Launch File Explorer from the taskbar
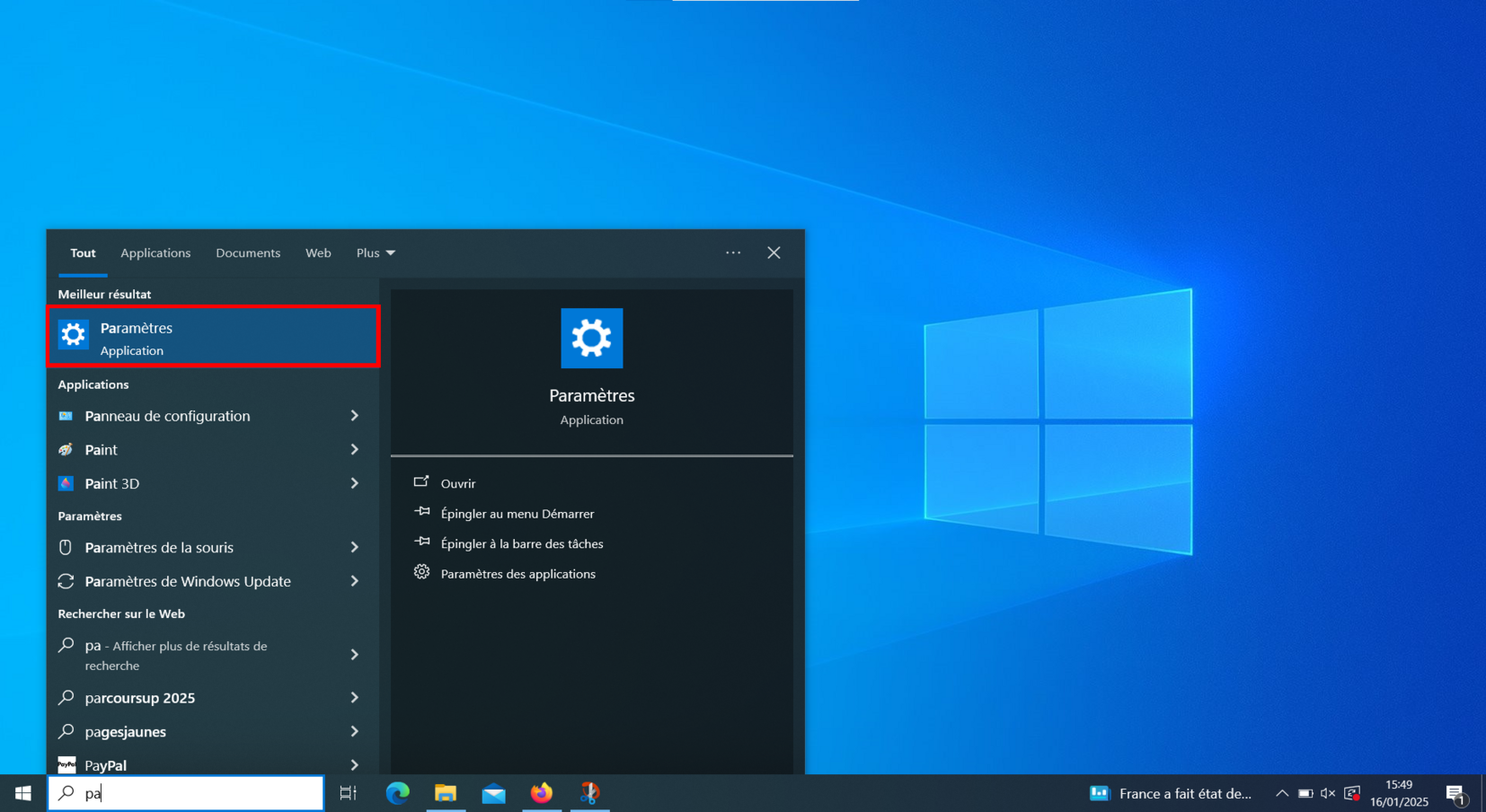The height and width of the screenshot is (812, 1486). pos(446,793)
